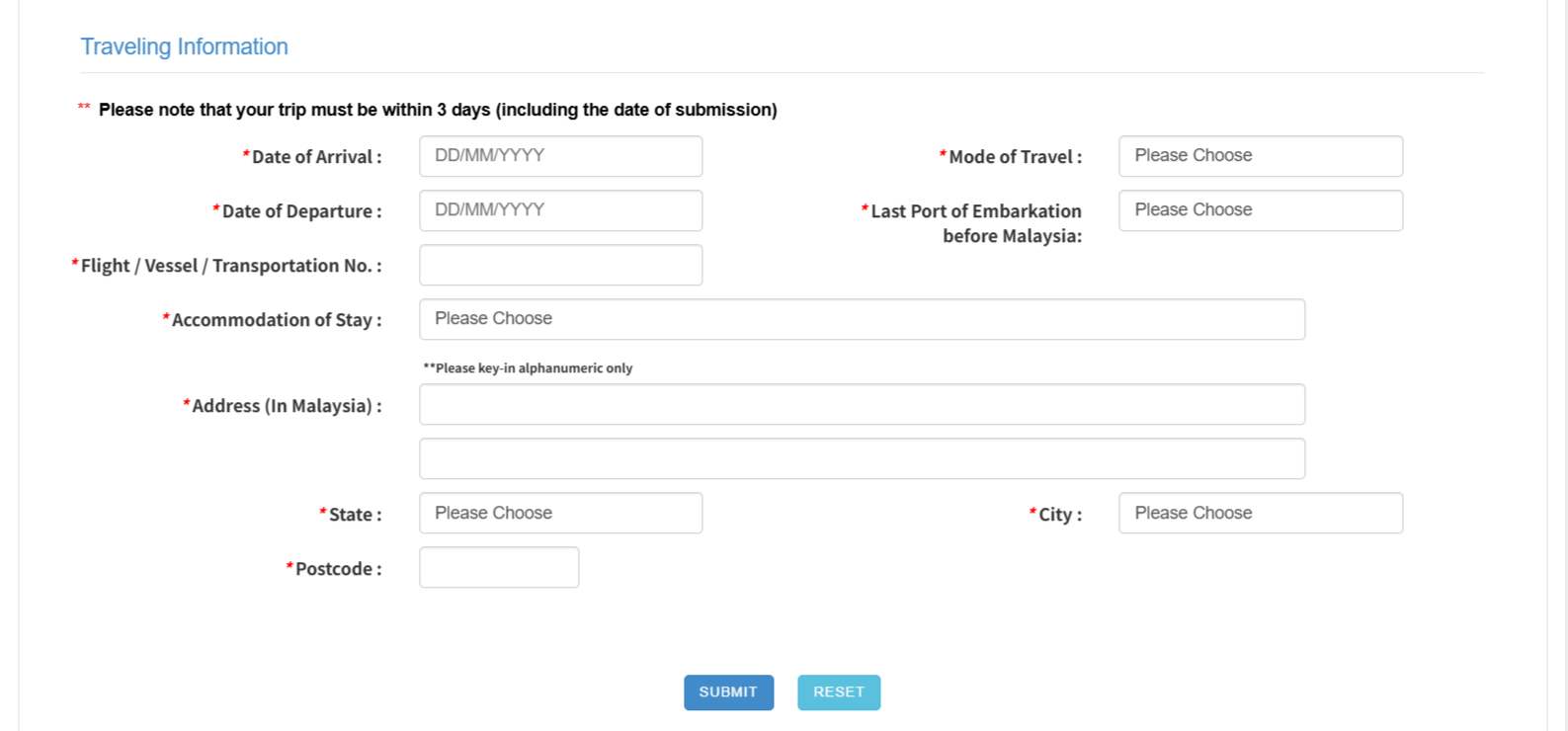Click the "Date of Arrival" label text
The image size is (1568, 731).
(x=316, y=157)
